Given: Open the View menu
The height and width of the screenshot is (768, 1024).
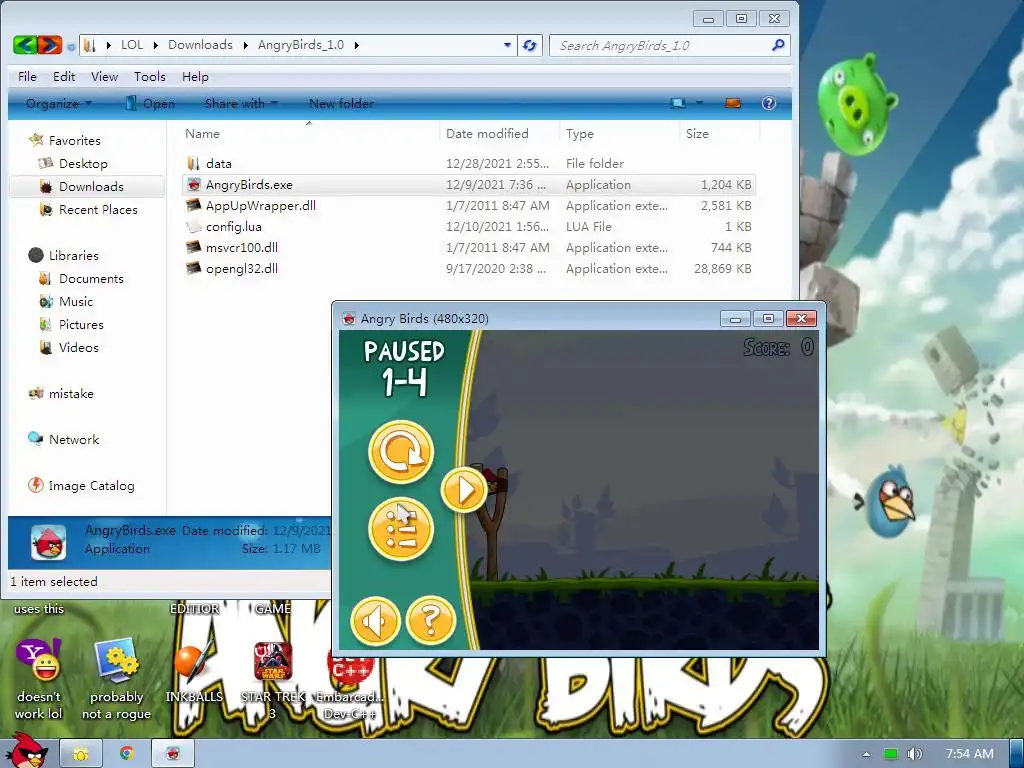Looking at the screenshot, I should coord(104,76).
